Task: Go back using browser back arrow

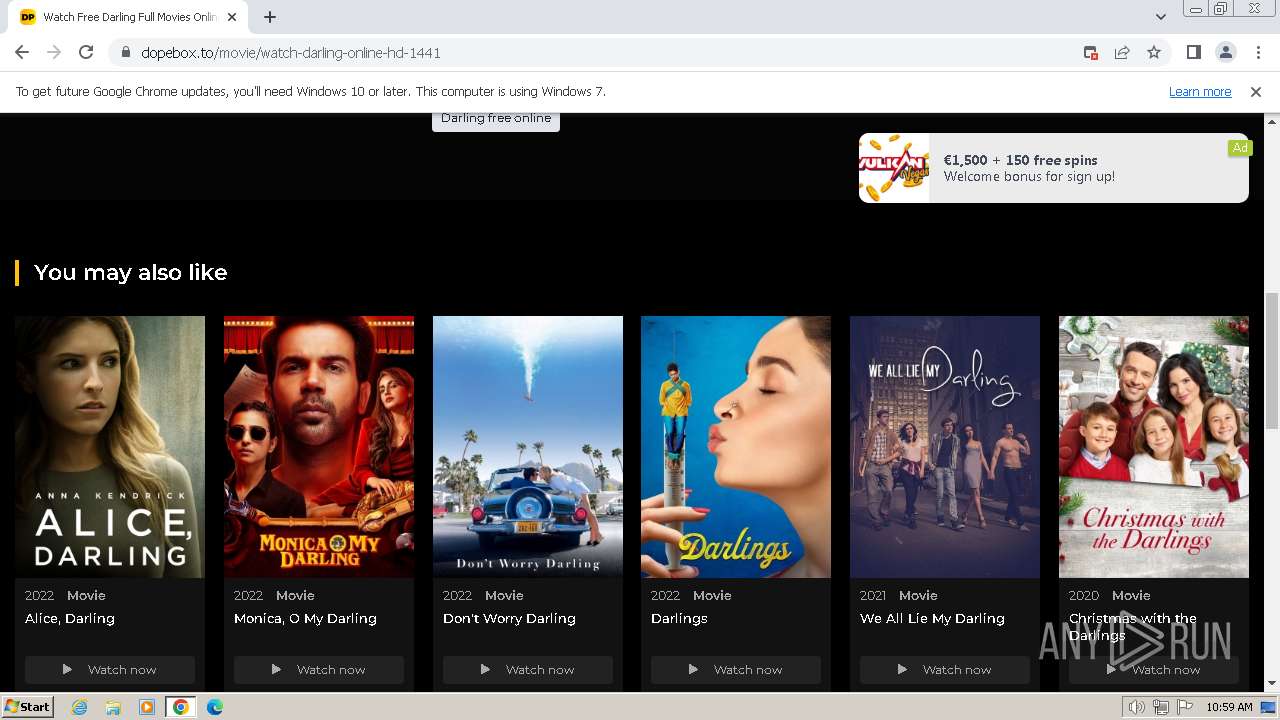Action: click(x=22, y=53)
